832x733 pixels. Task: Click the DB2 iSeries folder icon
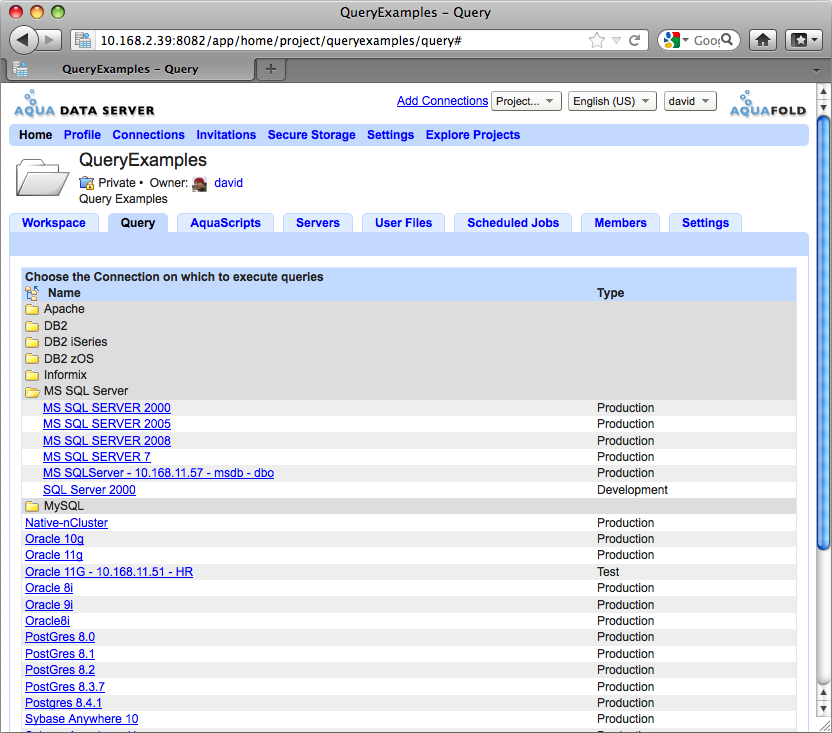click(32, 342)
